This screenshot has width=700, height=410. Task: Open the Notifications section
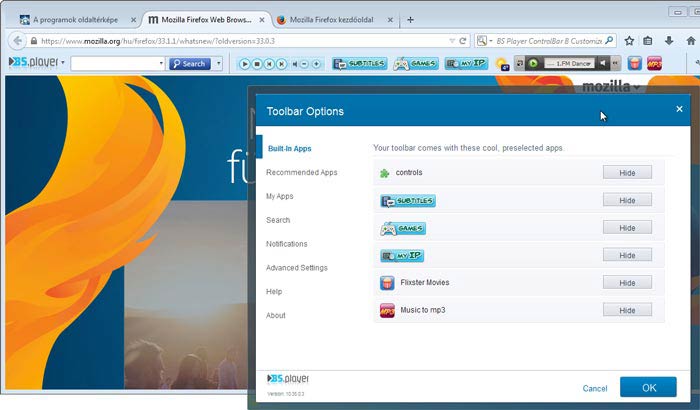click(286, 244)
